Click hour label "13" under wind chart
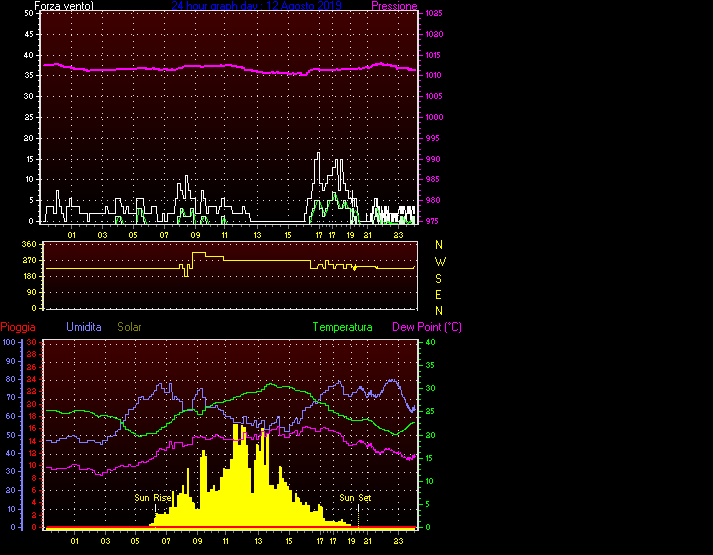Screen dimensions: 713x555 click(257, 235)
